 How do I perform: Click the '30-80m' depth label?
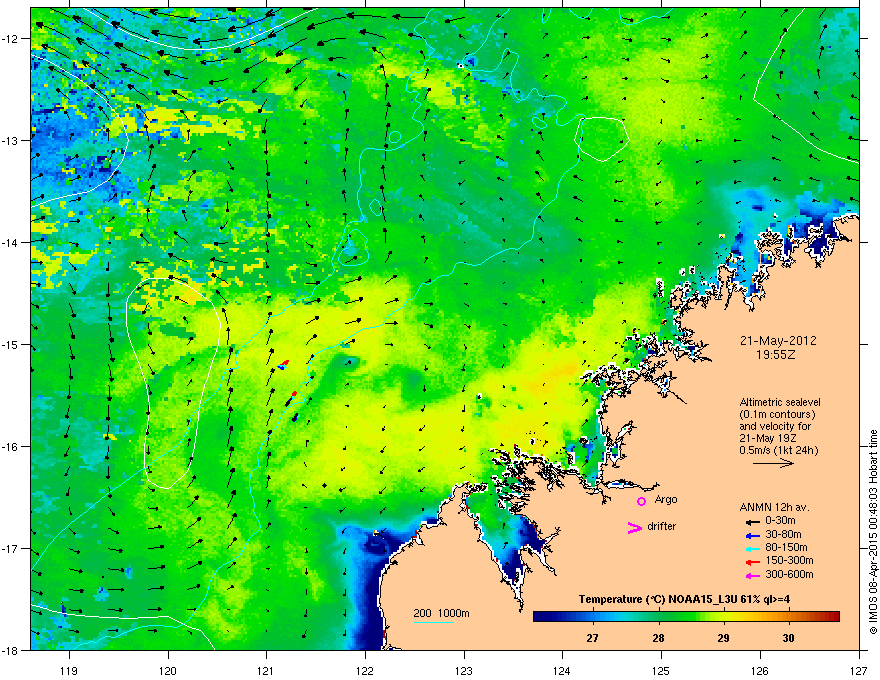tap(783, 534)
